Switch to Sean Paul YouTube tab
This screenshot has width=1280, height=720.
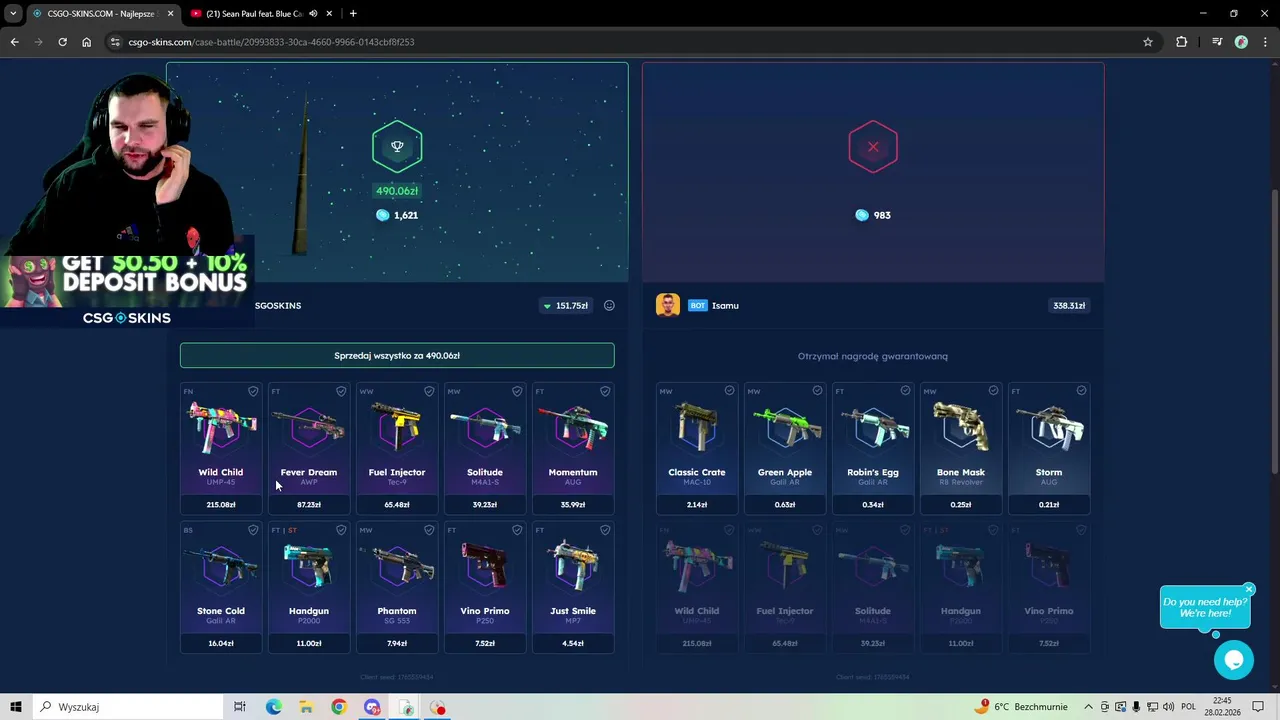click(x=253, y=13)
